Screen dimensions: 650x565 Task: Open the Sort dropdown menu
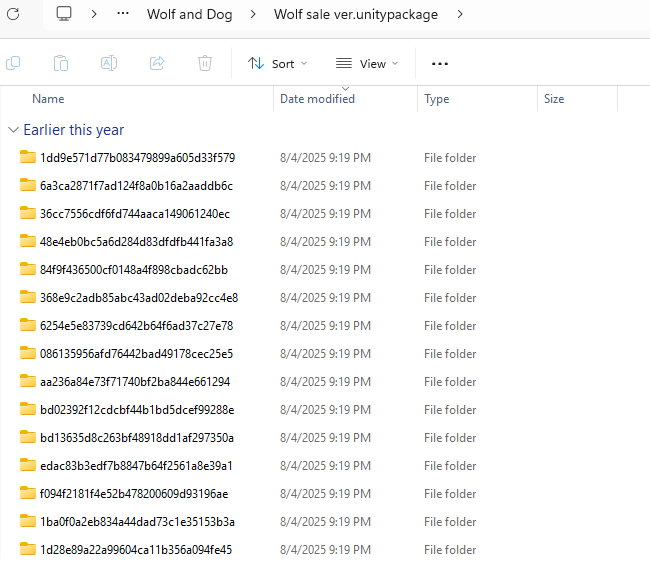(x=277, y=63)
